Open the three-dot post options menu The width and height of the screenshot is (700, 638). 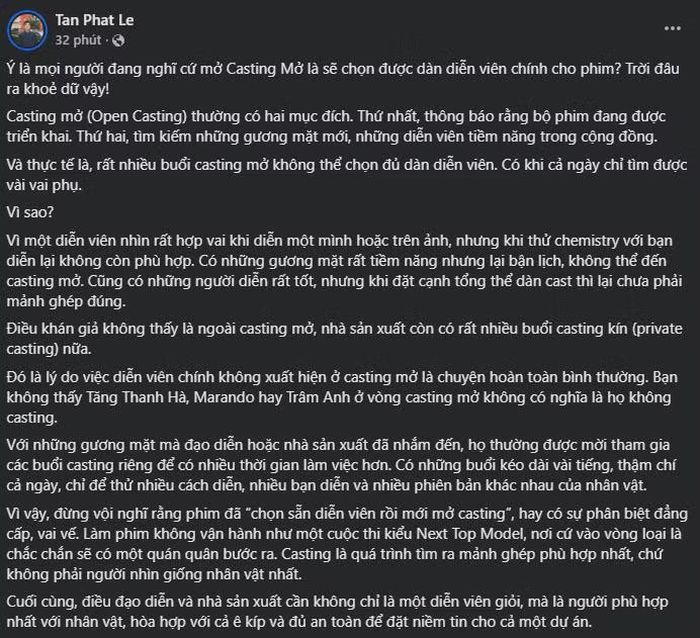pyautogui.click(x=672, y=29)
